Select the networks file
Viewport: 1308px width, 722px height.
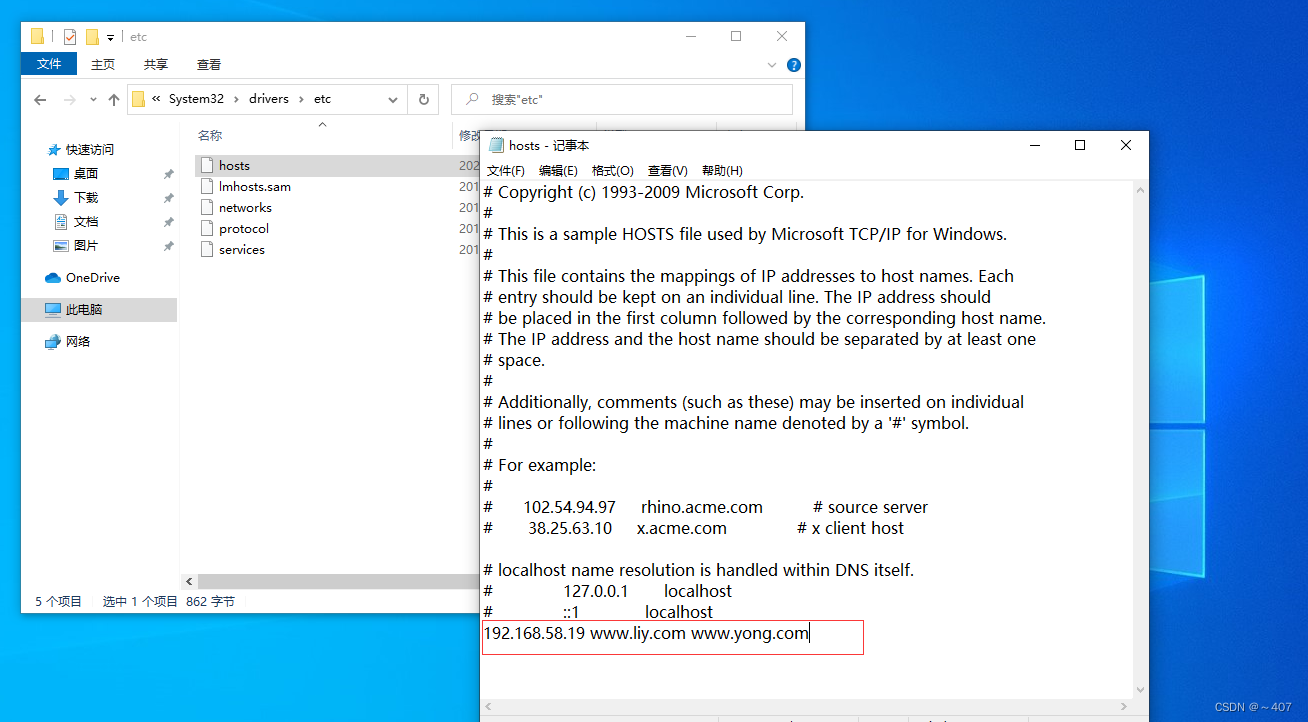coord(245,208)
